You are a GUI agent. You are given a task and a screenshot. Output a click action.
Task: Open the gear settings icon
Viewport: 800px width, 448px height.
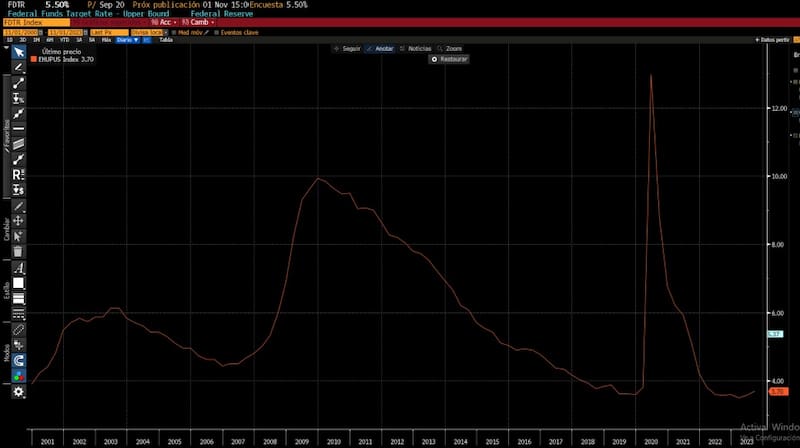click(18, 392)
